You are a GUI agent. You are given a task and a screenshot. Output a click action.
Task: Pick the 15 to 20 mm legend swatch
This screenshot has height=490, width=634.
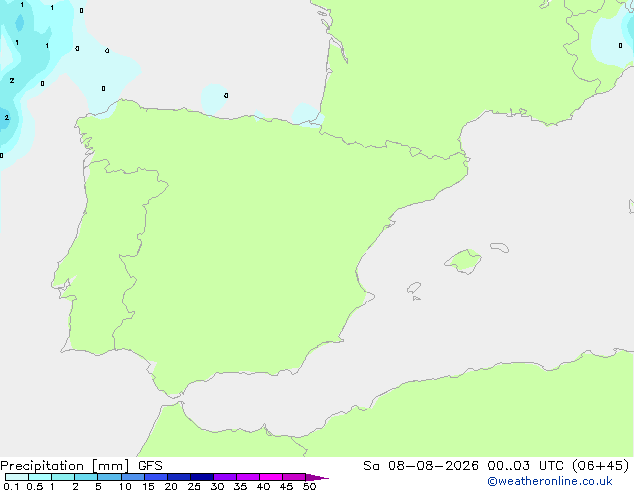156,477
